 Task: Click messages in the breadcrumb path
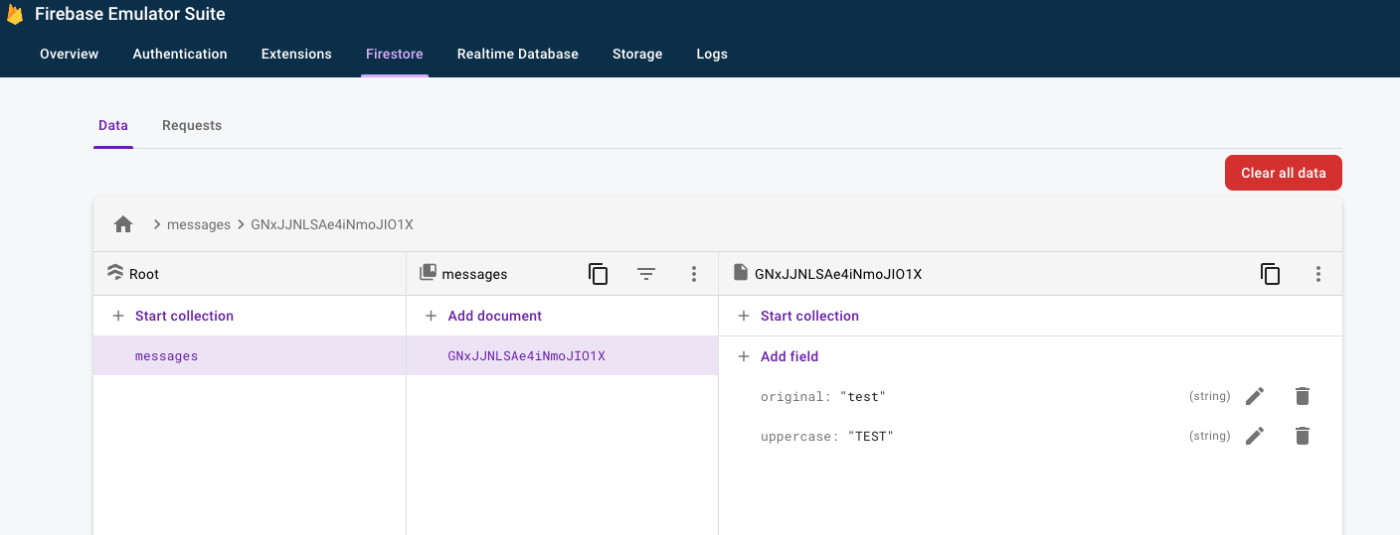(199, 225)
